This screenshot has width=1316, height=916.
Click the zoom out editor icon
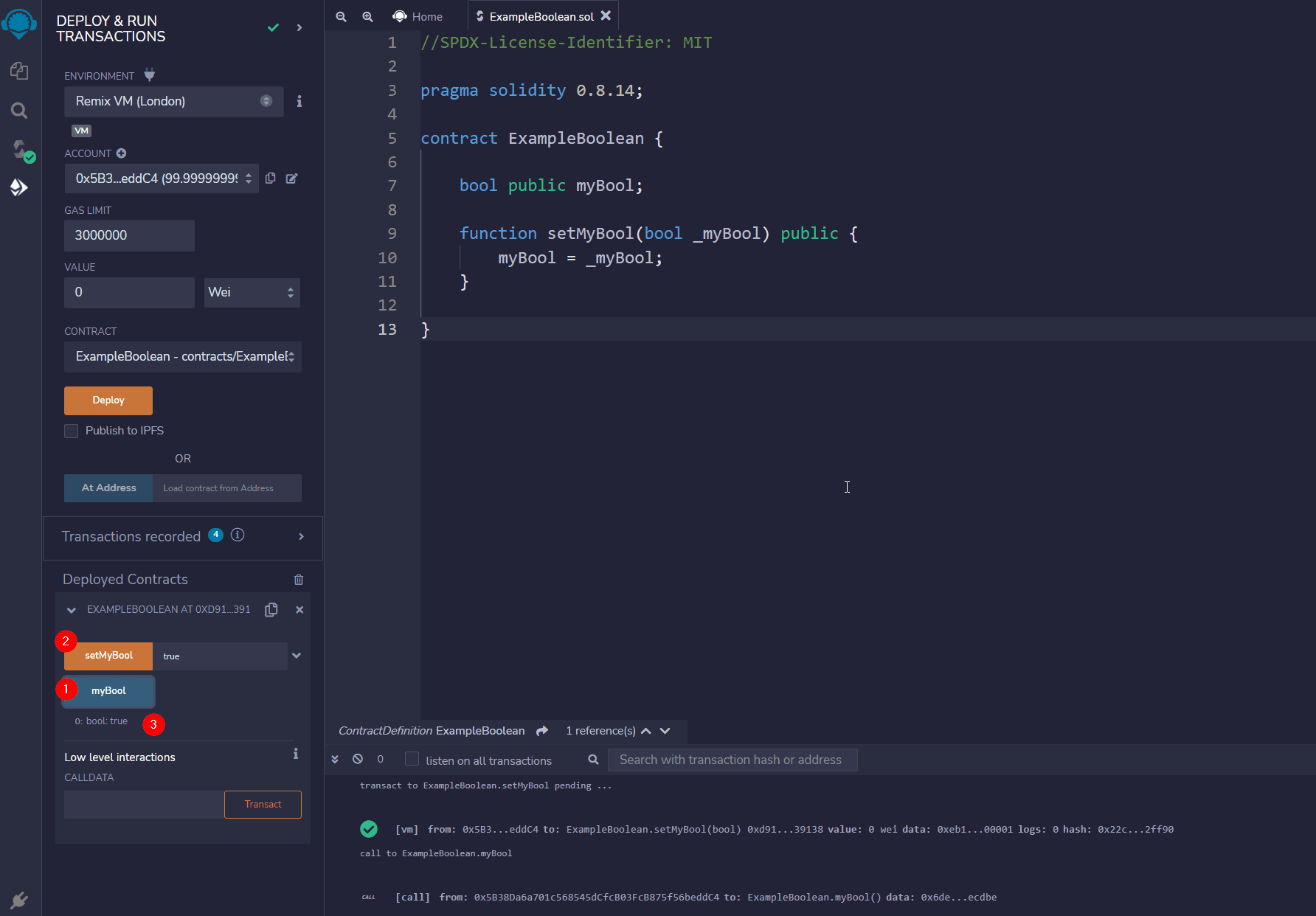pos(341,16)
